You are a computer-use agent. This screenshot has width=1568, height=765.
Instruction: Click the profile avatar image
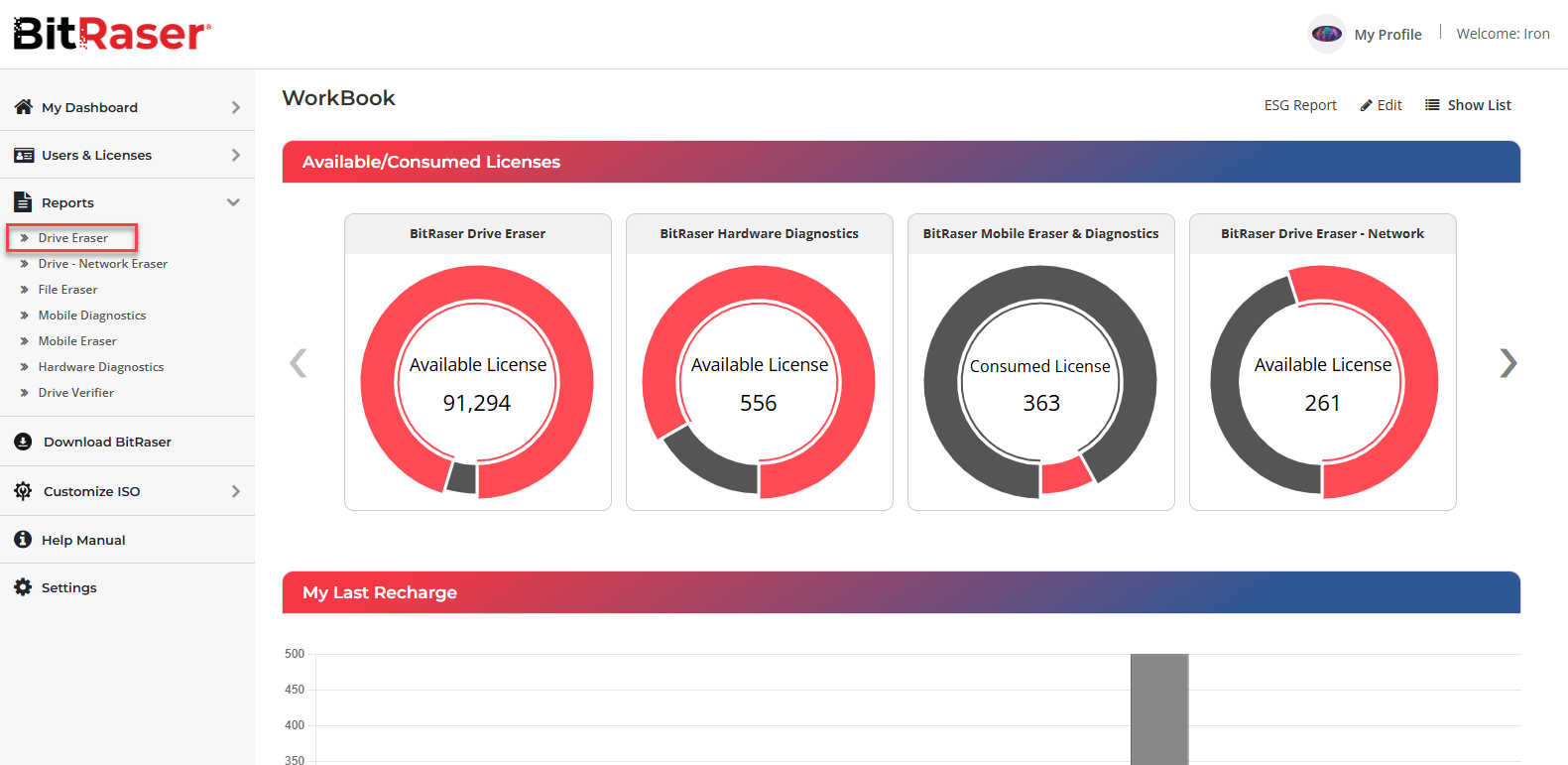(1326, 34)
